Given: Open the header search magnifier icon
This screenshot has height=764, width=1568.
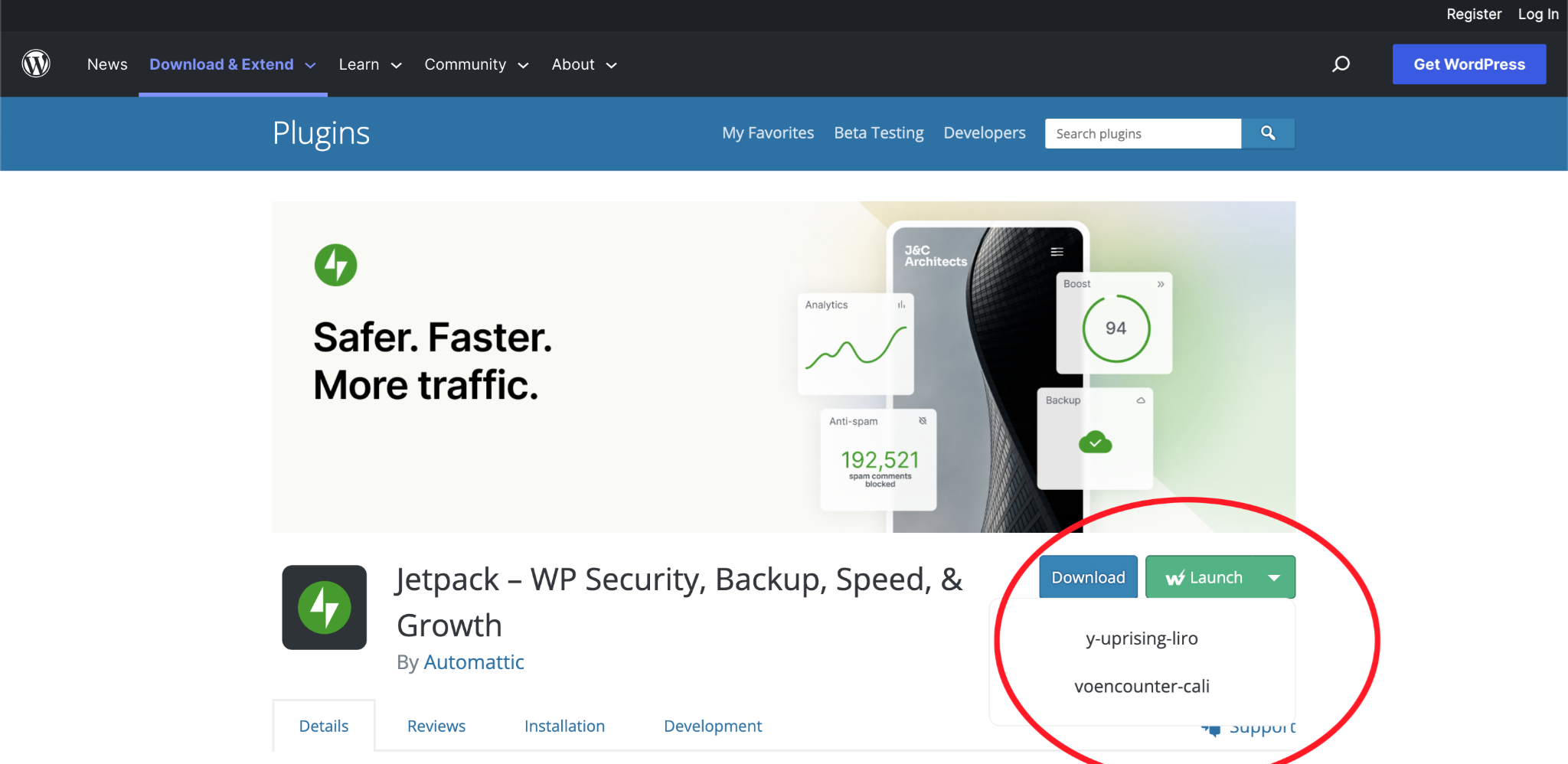Looking at the screenshot, I should [1341, 64].
